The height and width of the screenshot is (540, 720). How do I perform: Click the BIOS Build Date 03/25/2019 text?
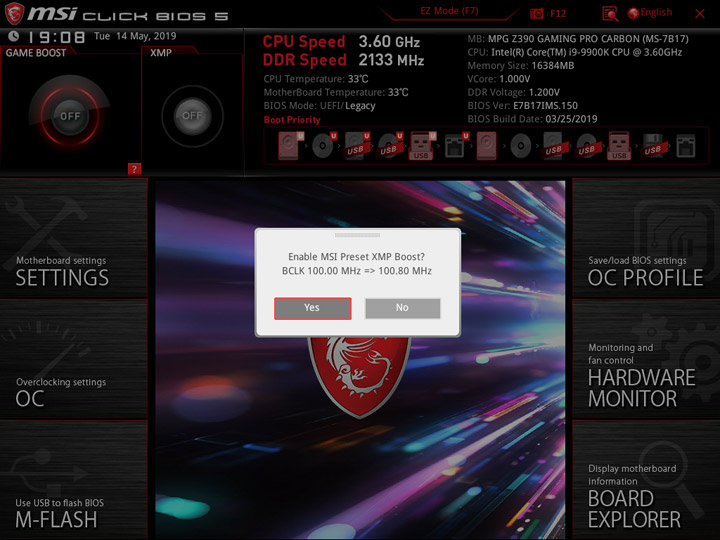532,119
